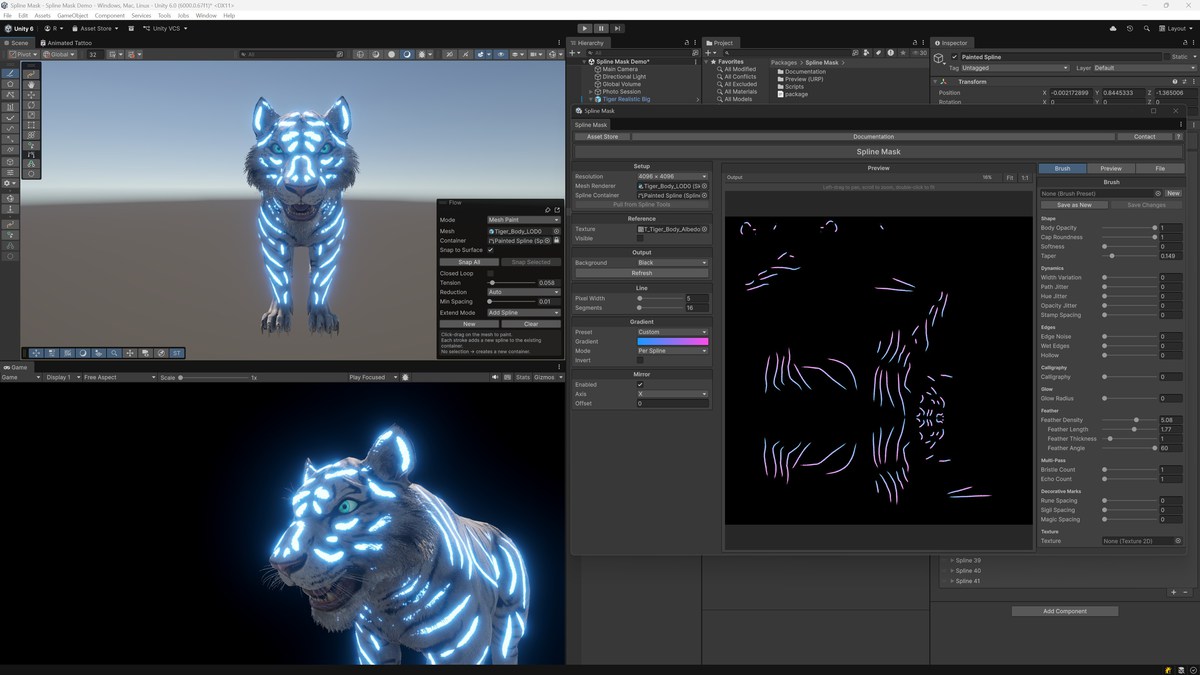Click the Play button in the toolbar
Image resolution: width=1200 pixels, height=675 pixels.
(585, 29)
